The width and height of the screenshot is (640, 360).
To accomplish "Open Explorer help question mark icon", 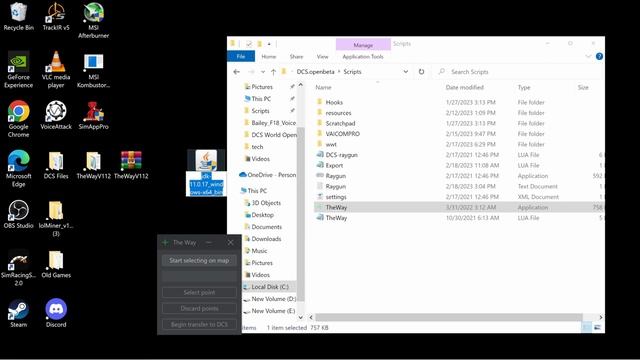I will click(x=599, y=56).
